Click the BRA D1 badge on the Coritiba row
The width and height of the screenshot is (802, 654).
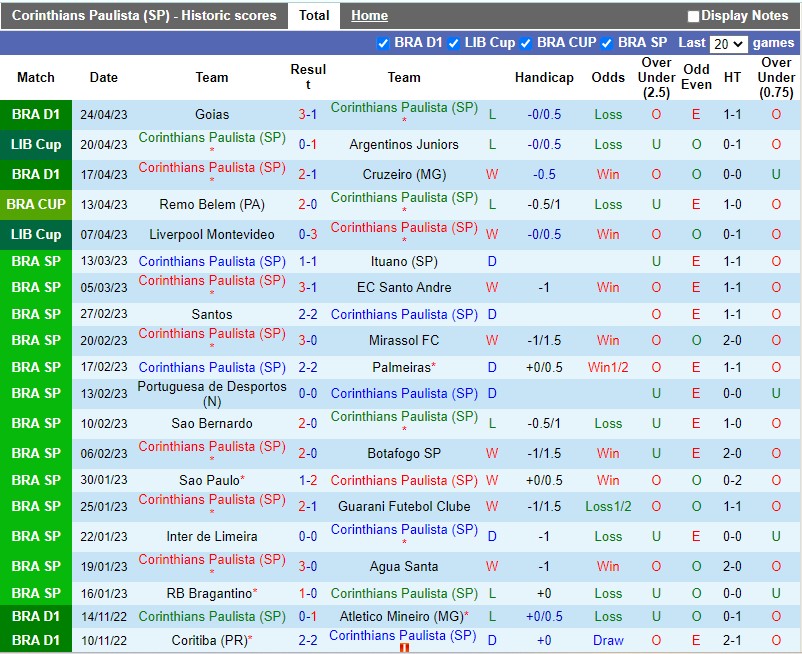point(36,640)
